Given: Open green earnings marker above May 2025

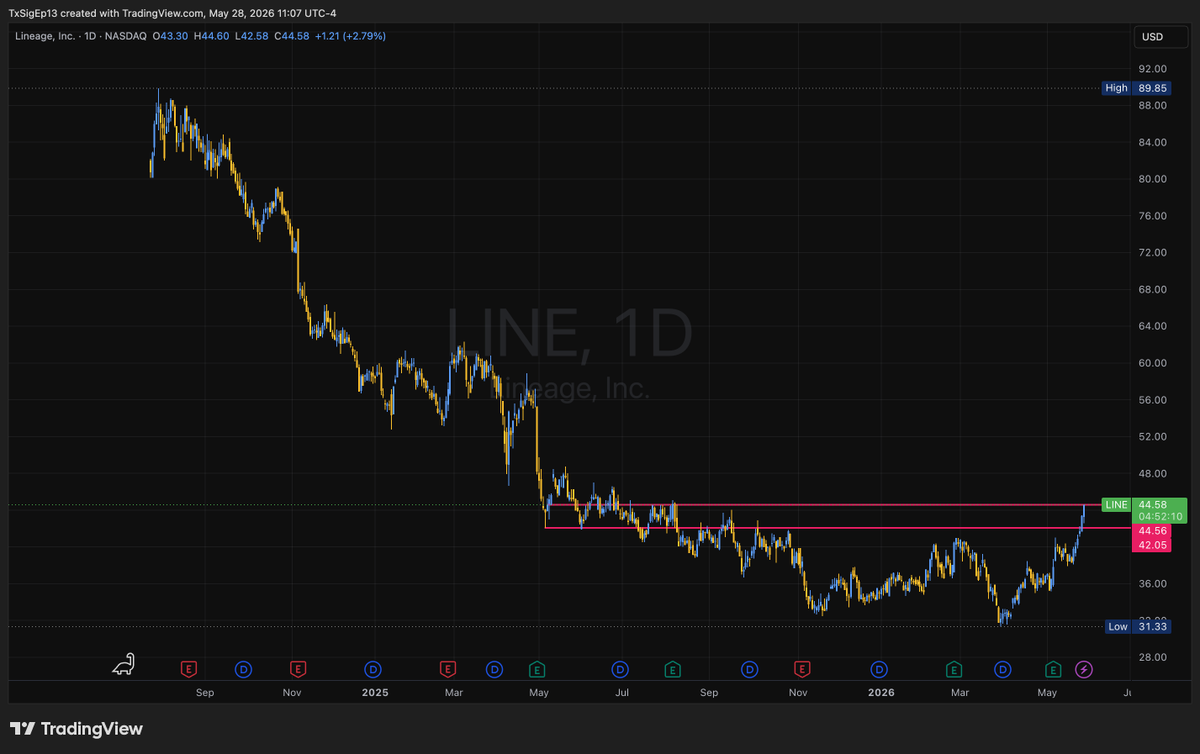Looking at the screenshot, I should 536,668.
